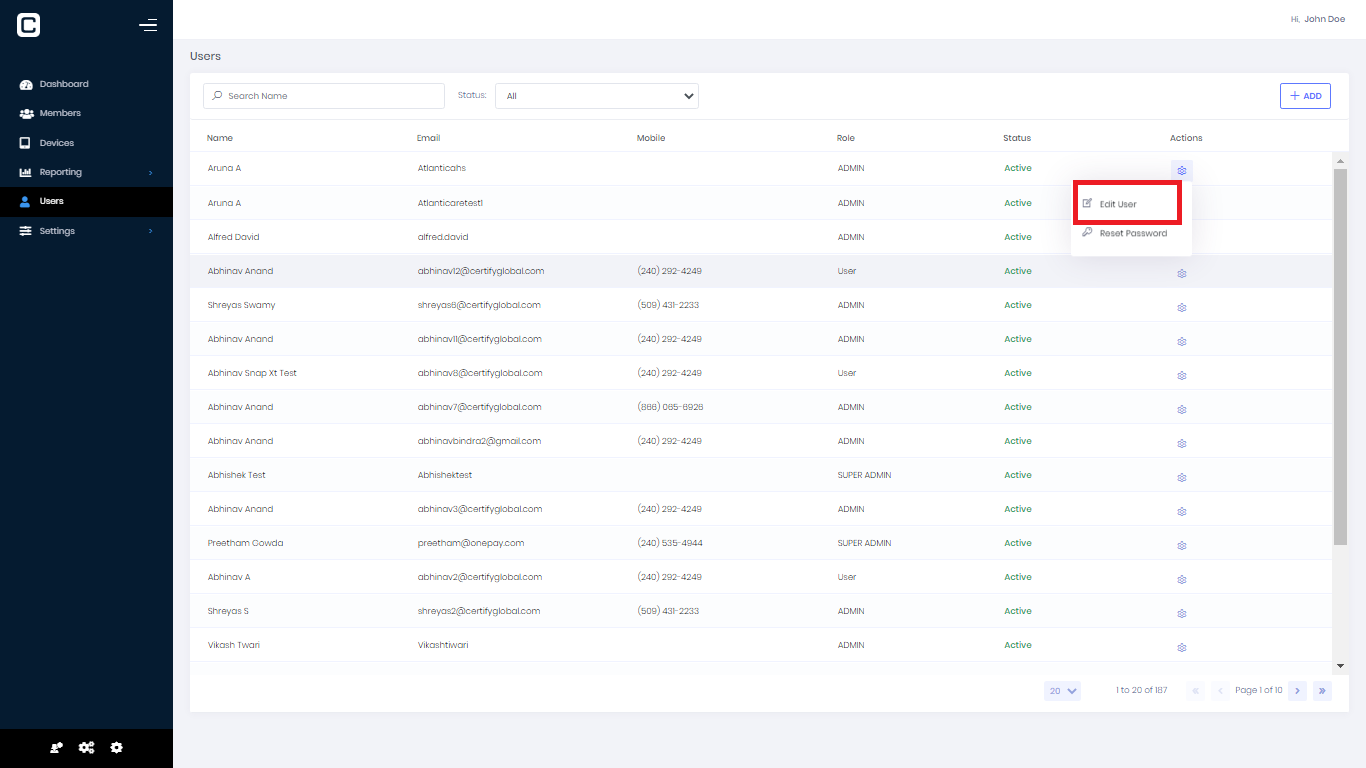Select the Members sidebar icon

point(25,113)
